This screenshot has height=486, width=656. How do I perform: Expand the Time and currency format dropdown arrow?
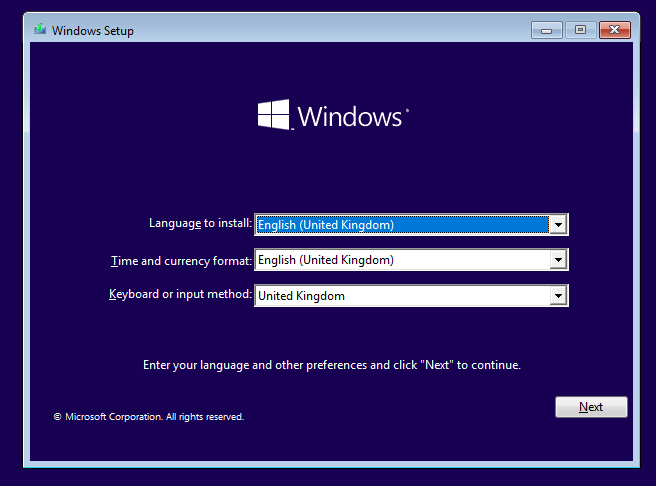[558, 260]
